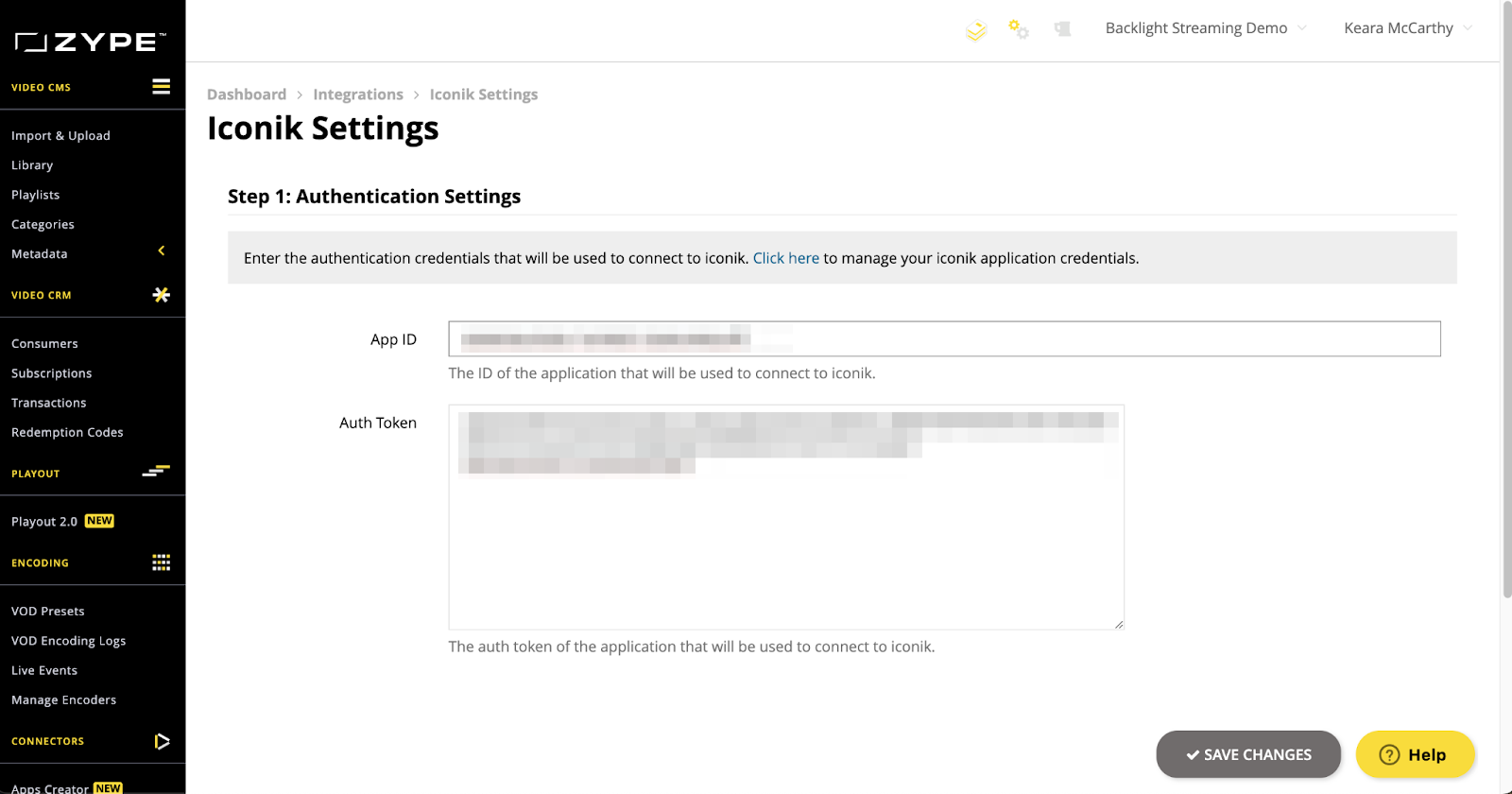The image size is (1512, 794).
Task: Go to Library in sidebar
Action: point(32,164)
